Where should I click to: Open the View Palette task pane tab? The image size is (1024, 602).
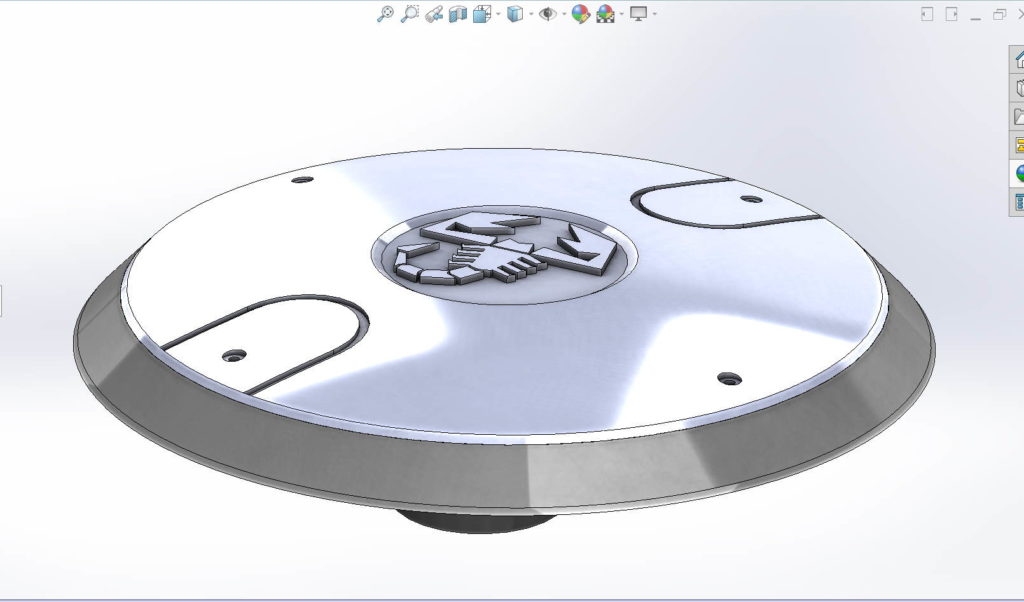(1017, 144)
